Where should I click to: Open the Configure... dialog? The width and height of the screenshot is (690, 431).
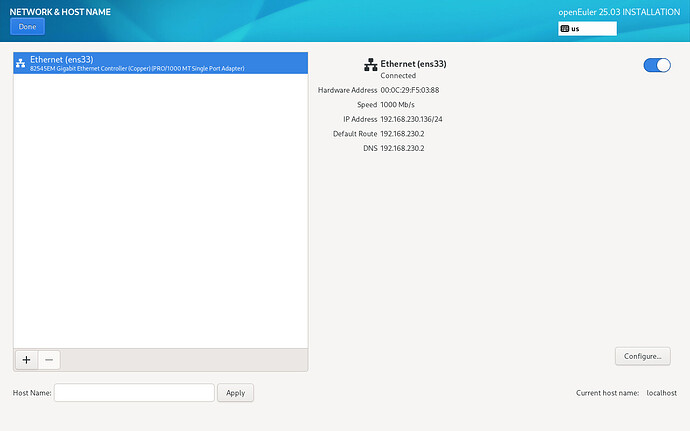[642, 356]
